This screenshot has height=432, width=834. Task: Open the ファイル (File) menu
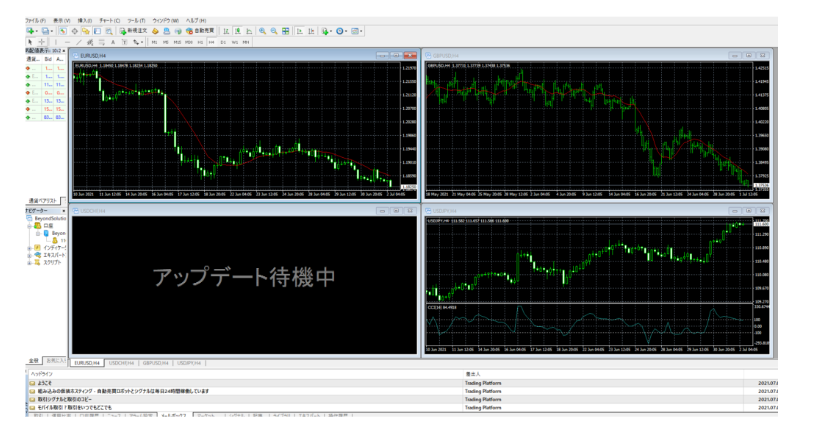tap(35, 20)
